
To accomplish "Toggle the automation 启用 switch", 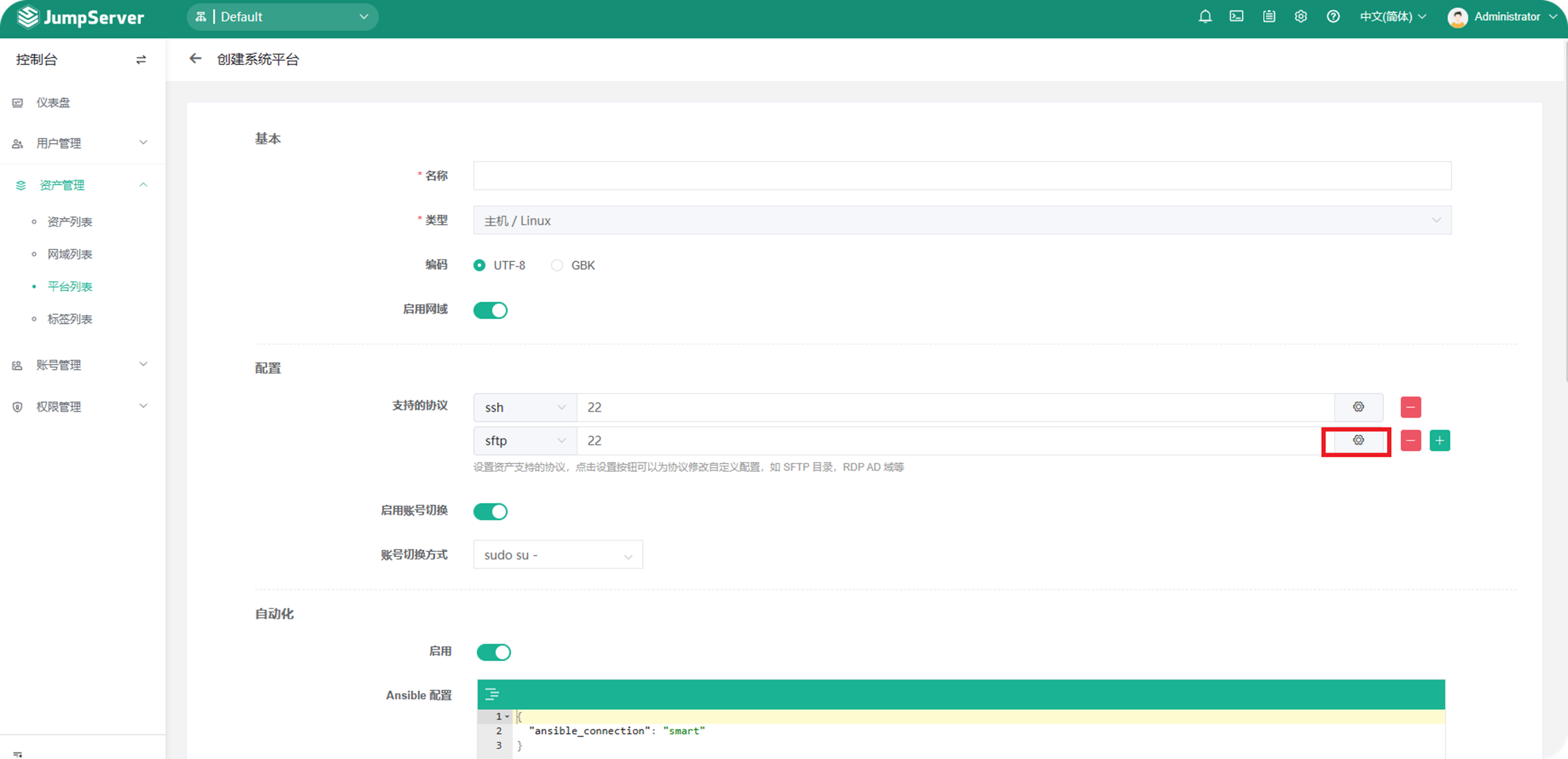I will (494, 652).
